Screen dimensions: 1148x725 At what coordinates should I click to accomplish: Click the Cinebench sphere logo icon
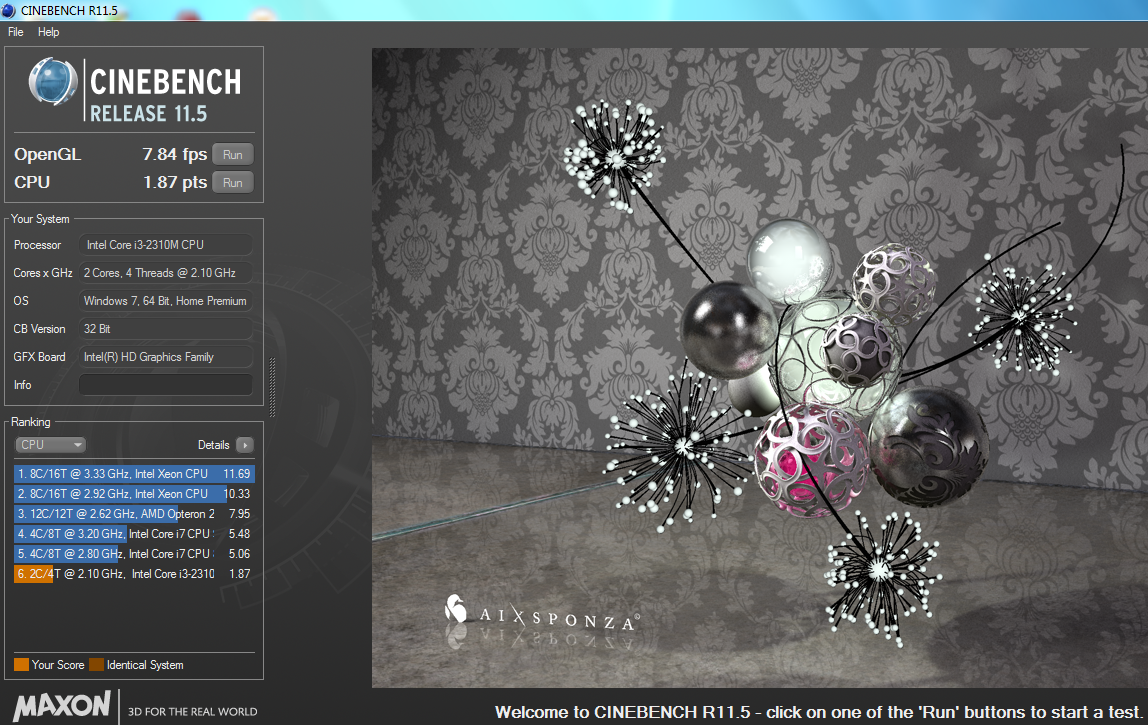[x=53, y=81]
